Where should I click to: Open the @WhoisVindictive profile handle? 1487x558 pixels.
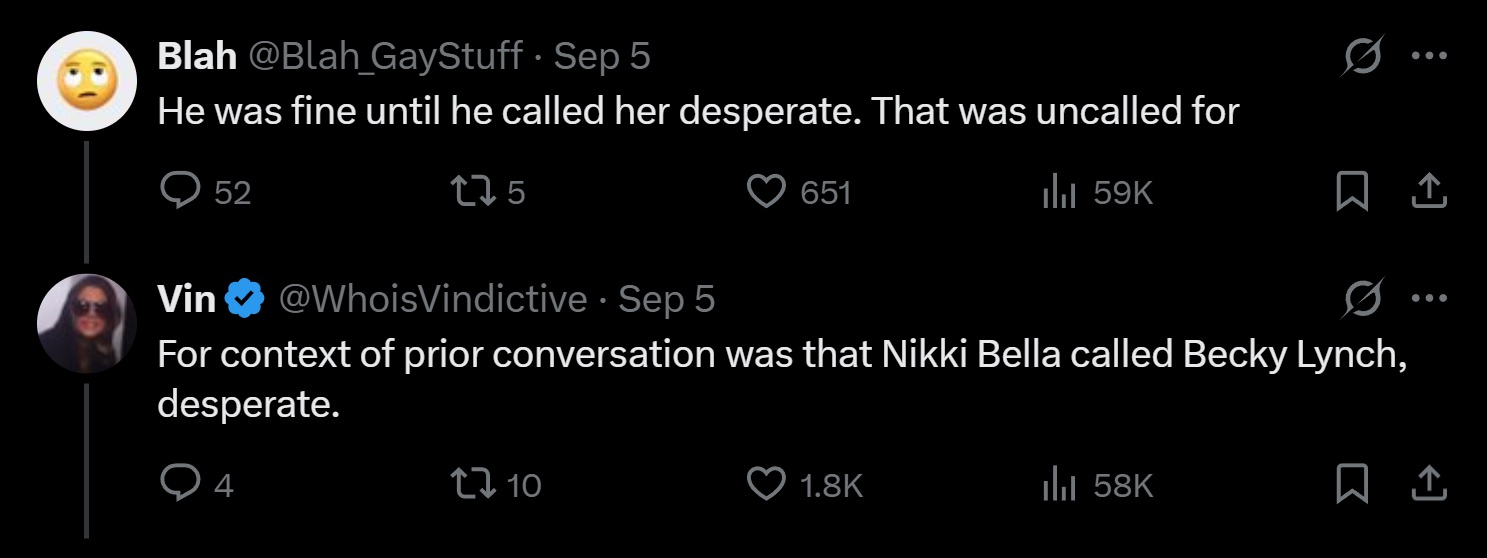click(x=431, y=299)
